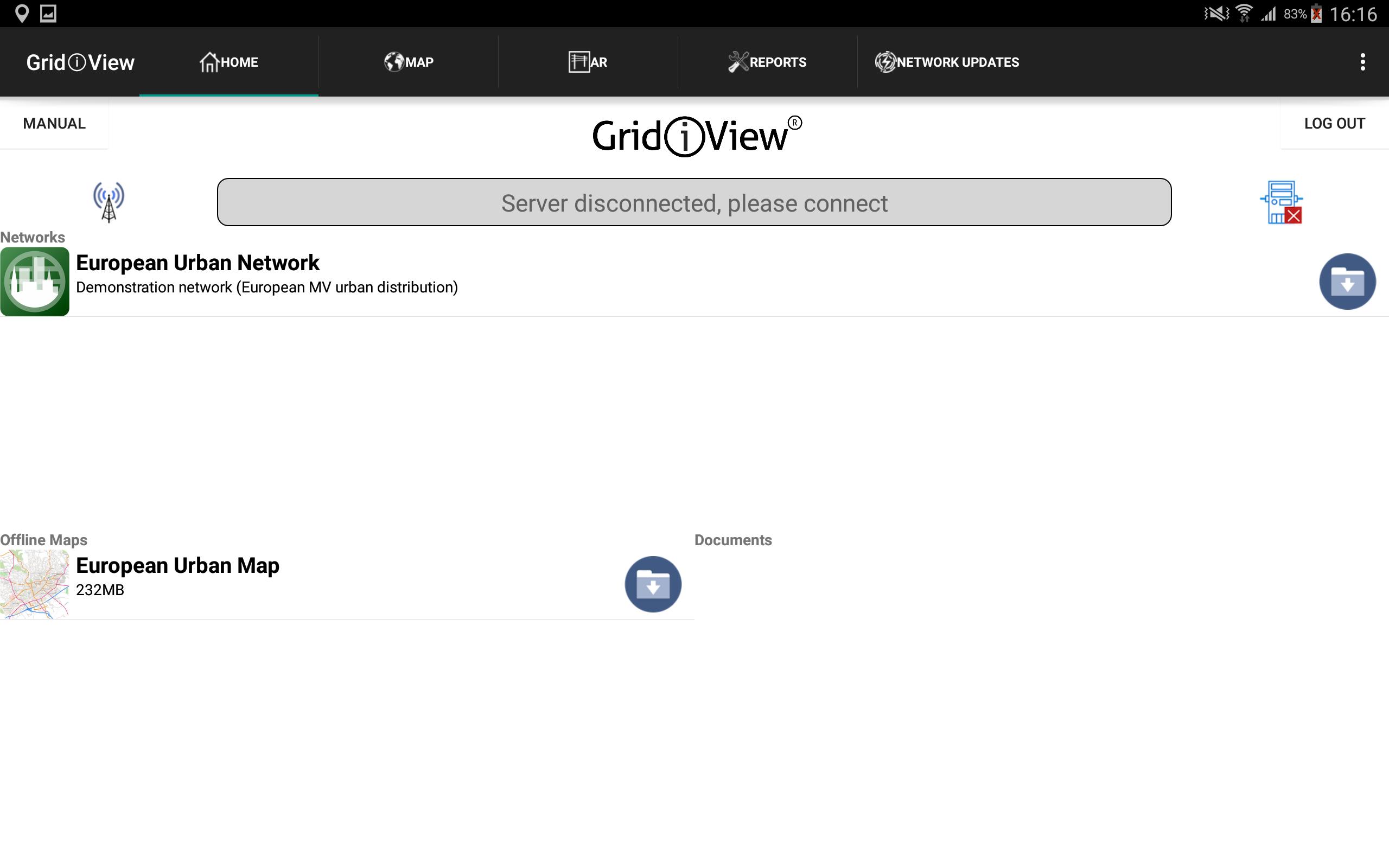Tap the globe map icon
Screen dimensions: 1389x868
coord(394,62)
